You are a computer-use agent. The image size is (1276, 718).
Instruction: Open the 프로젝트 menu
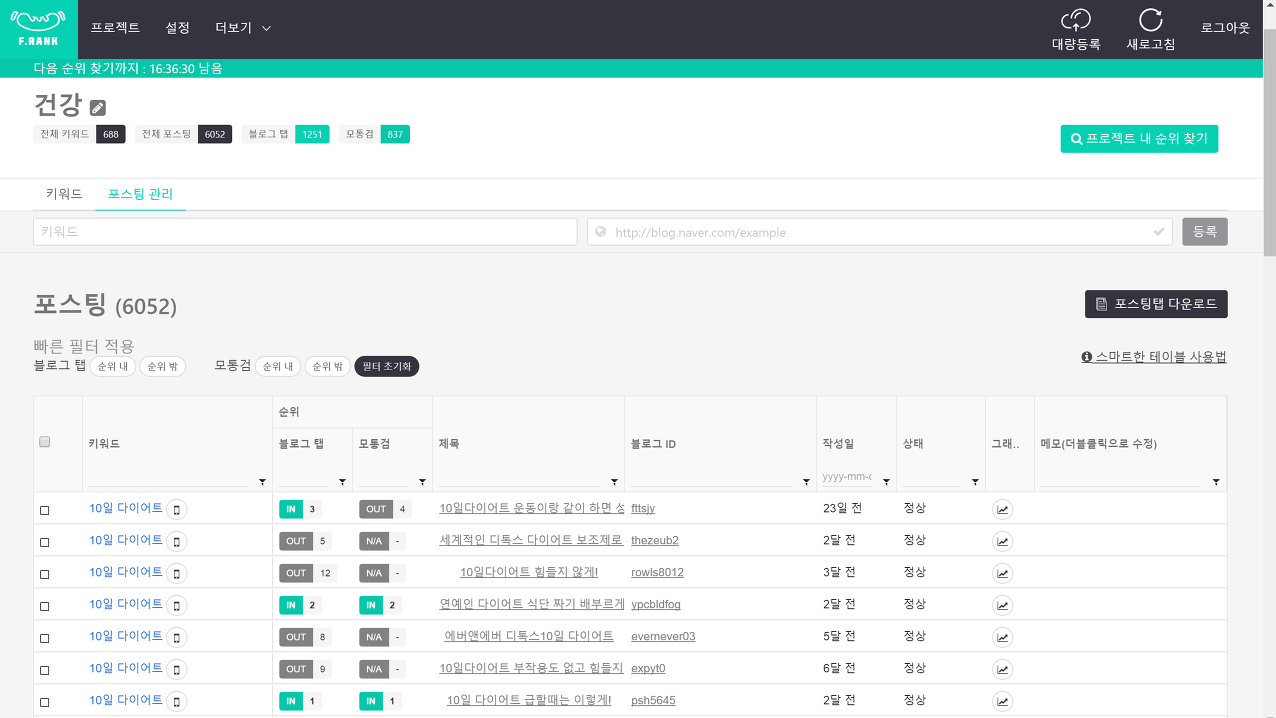115,28
